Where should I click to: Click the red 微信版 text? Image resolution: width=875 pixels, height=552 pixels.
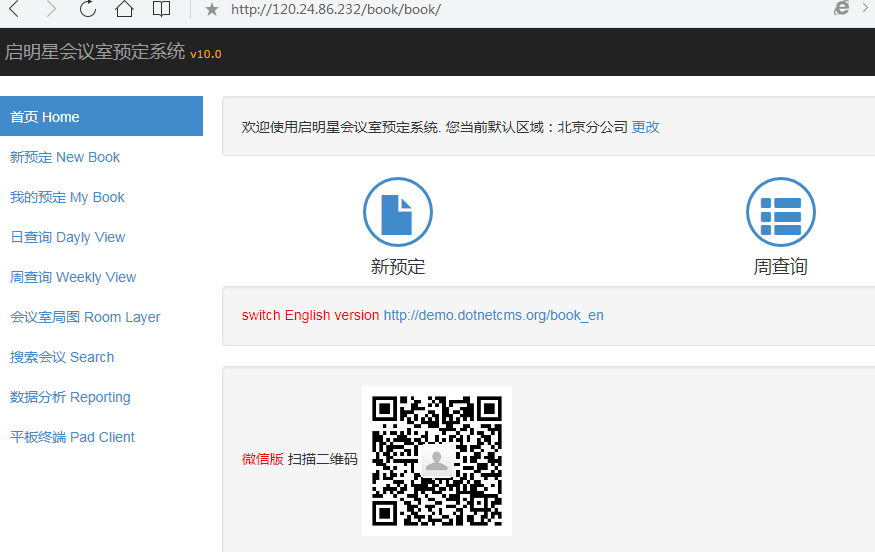coord(263,459)
